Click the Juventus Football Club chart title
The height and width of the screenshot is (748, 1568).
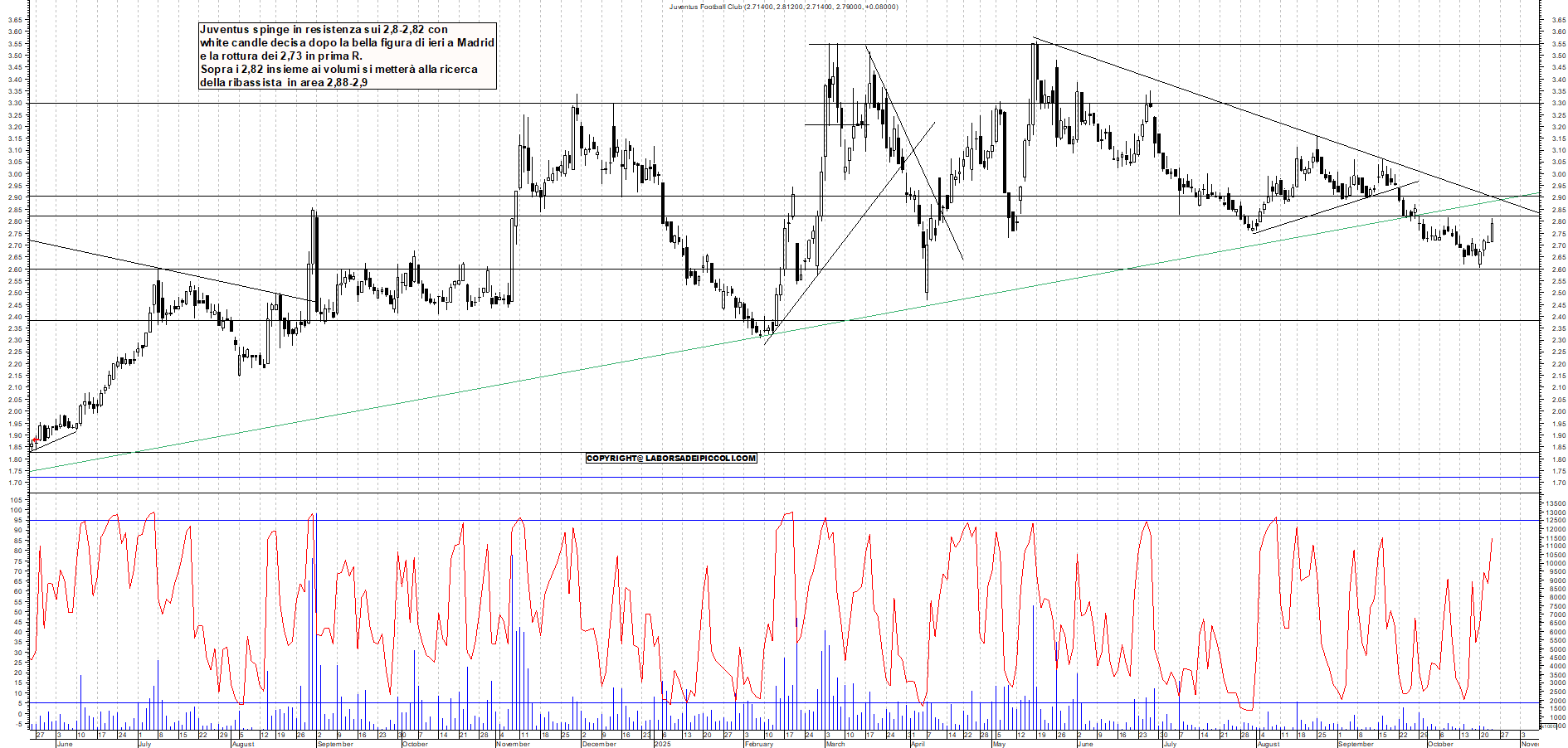[783, 7]
